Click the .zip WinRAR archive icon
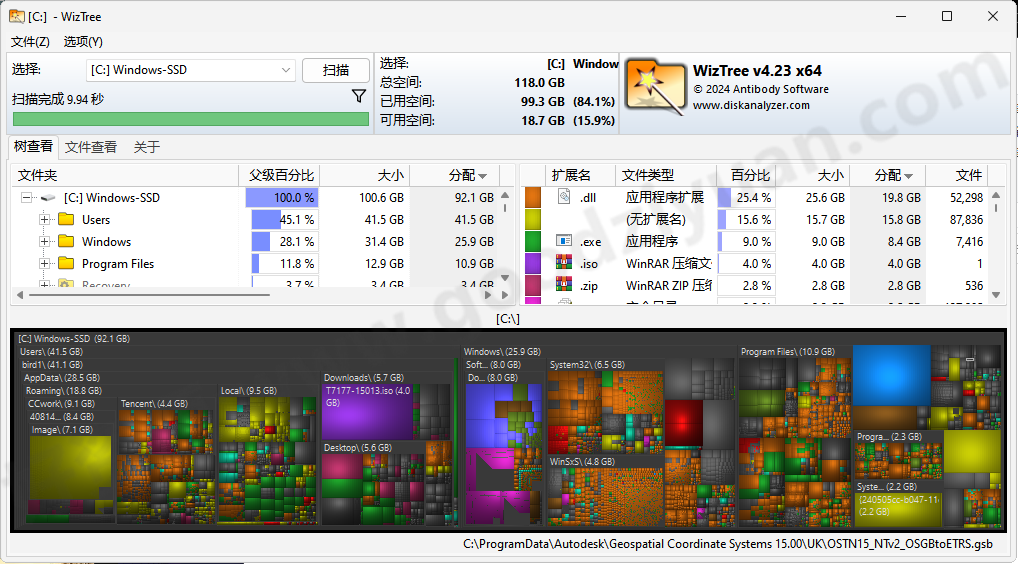Viewport: 1018px width, 564px height. tap(564, 285)
